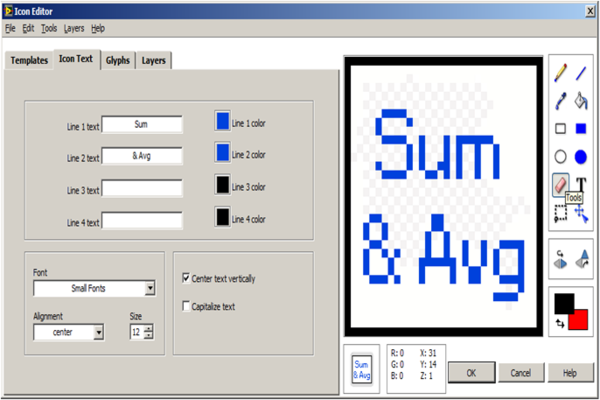Click the empty Line 3 text field
Viewport: 600px width, 400px height.
(x=142, y=188)
